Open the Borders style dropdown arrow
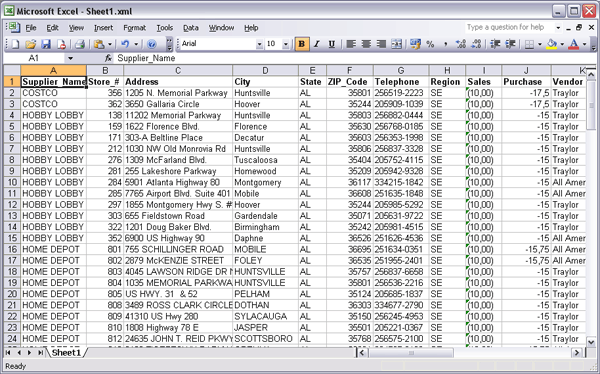Screen dimensions: 600x374 coord(540,44)
